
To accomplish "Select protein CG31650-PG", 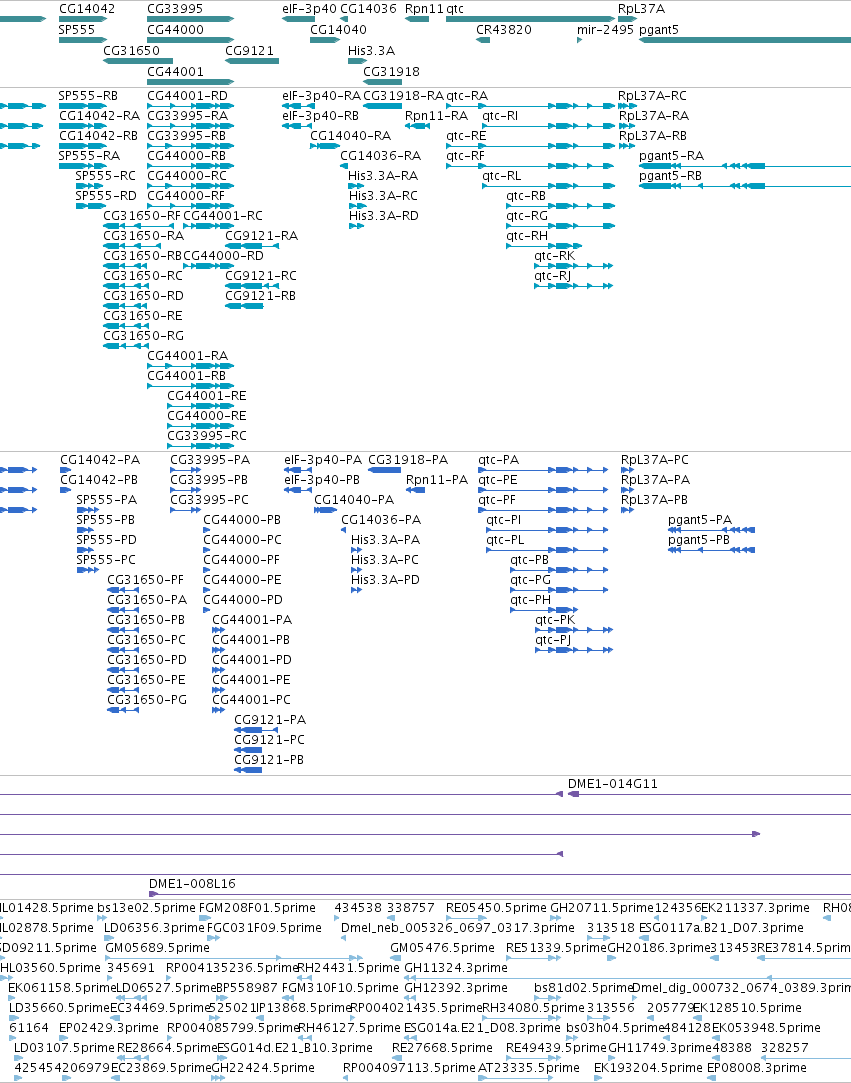I will coord(147,700).
